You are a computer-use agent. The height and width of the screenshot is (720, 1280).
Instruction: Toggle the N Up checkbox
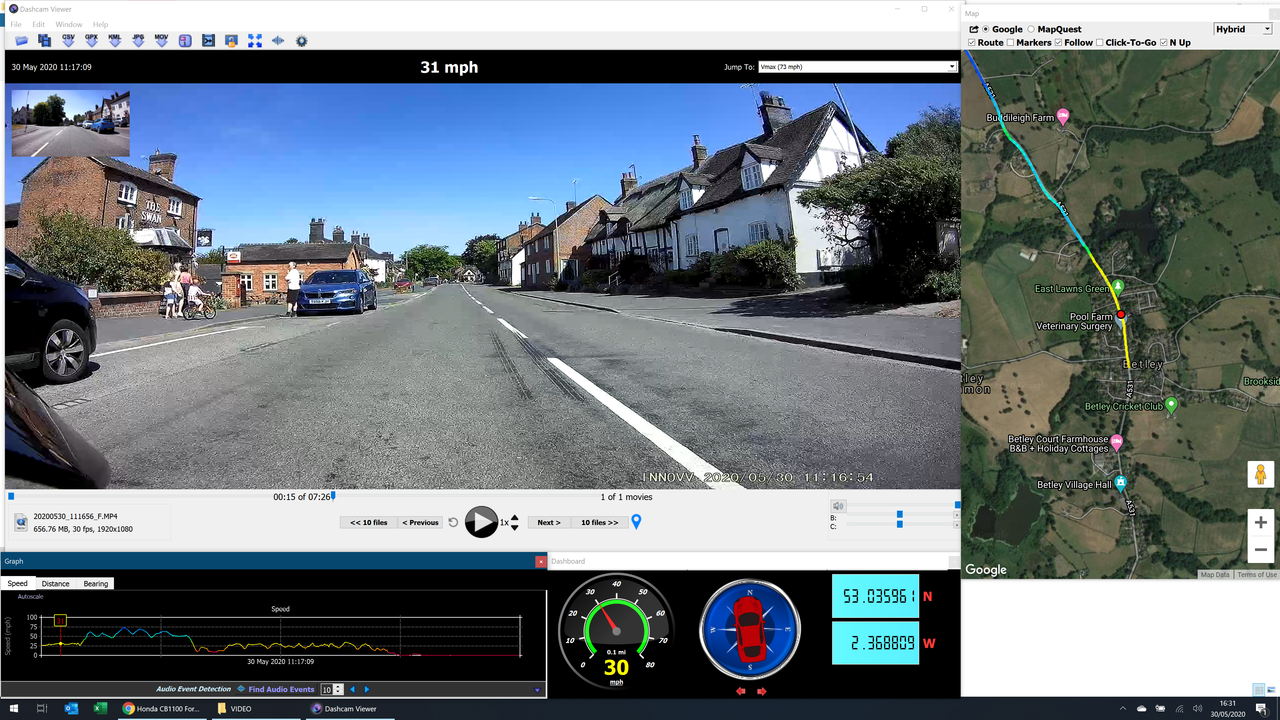click(x=1163, y=43)
